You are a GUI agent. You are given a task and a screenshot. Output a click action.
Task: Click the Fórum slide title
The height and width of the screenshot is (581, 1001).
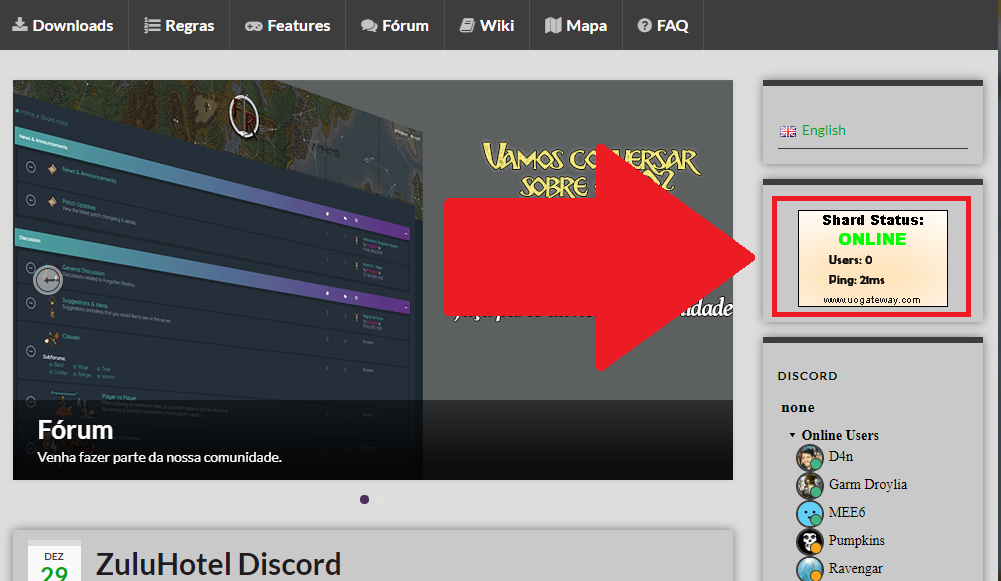75,430
